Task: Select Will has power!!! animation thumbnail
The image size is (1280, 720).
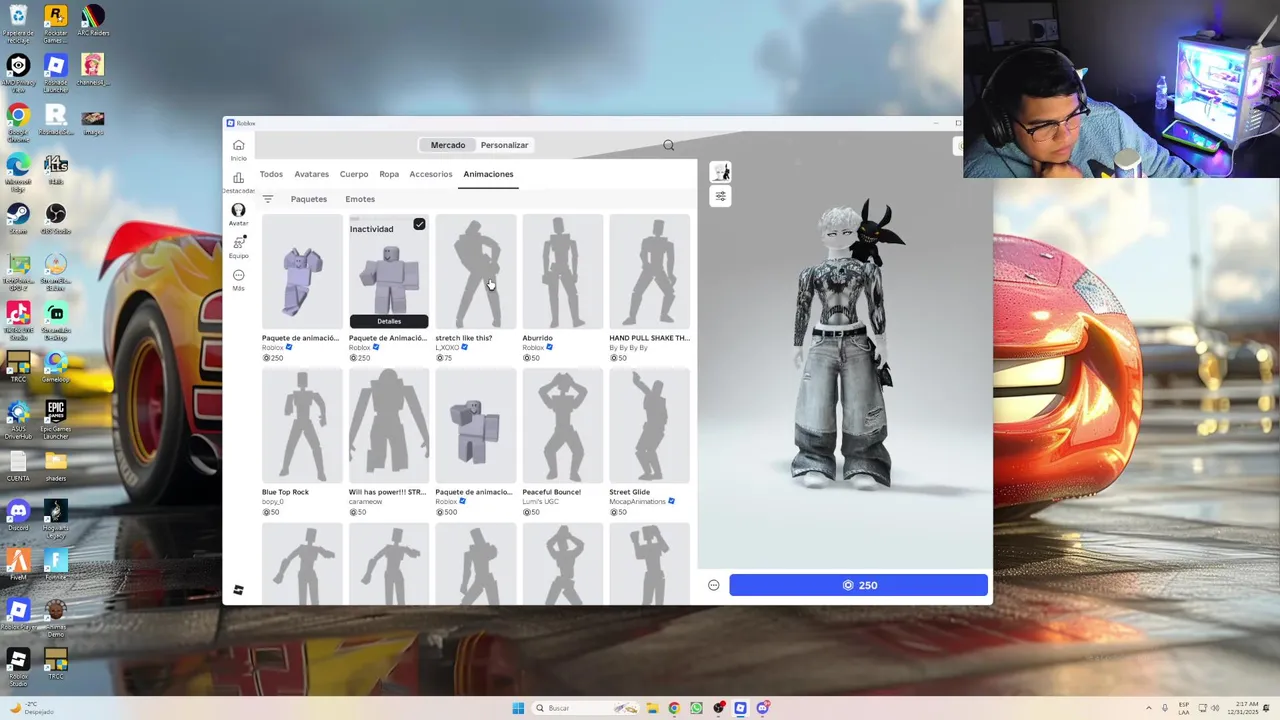Action: 389,426
